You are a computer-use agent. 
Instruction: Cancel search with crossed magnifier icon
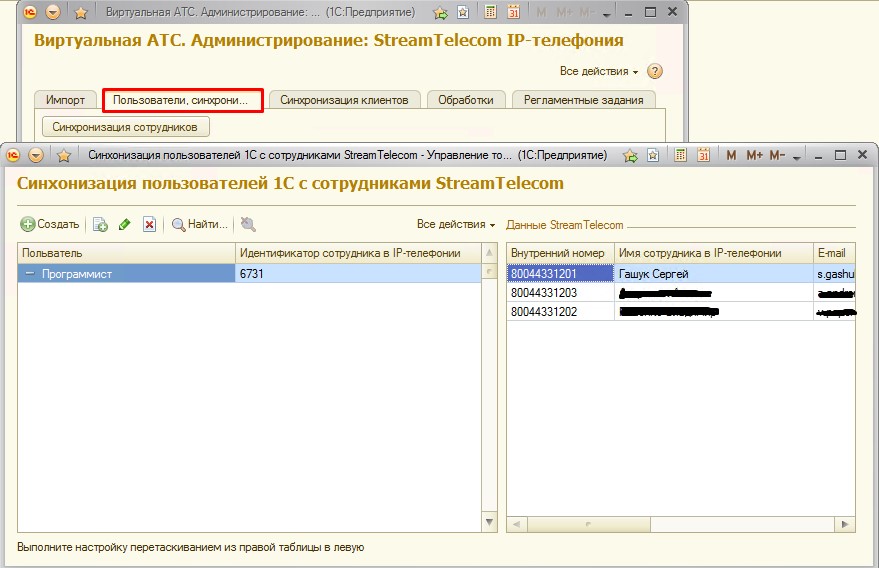248,224
